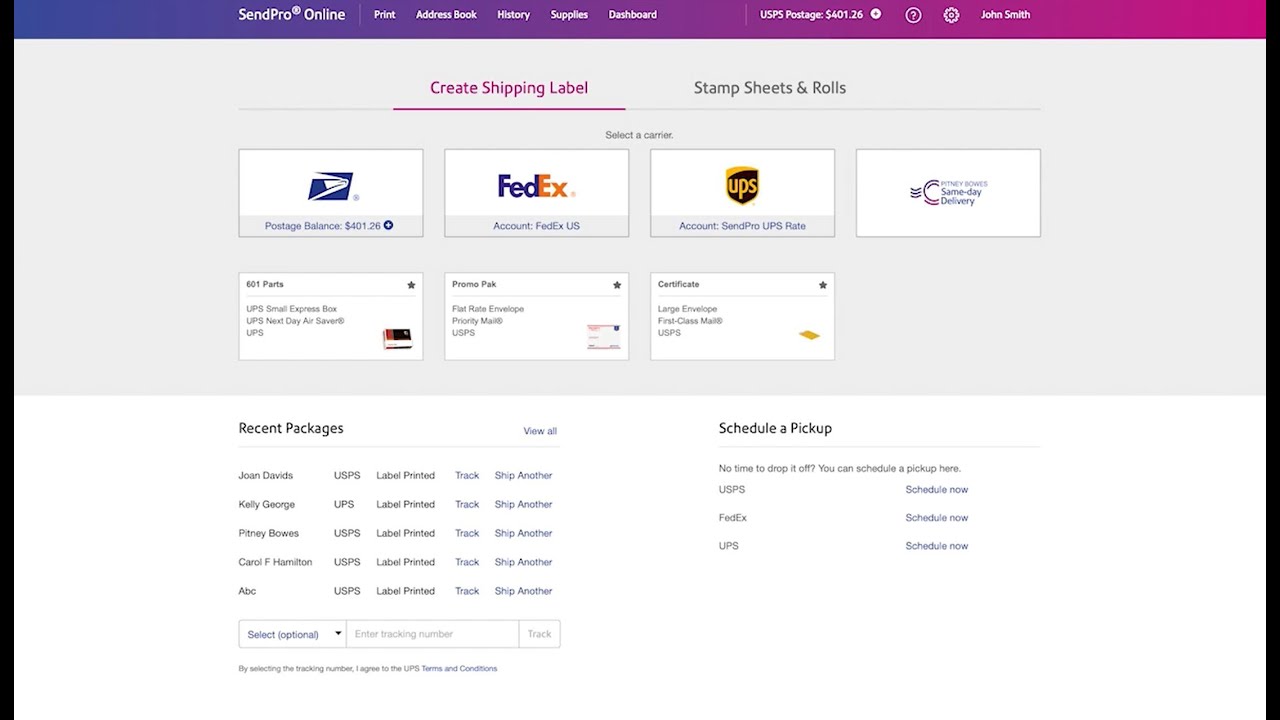Select Pitney Bowes Same-day Delivery carrier

(x=948, y=193)
